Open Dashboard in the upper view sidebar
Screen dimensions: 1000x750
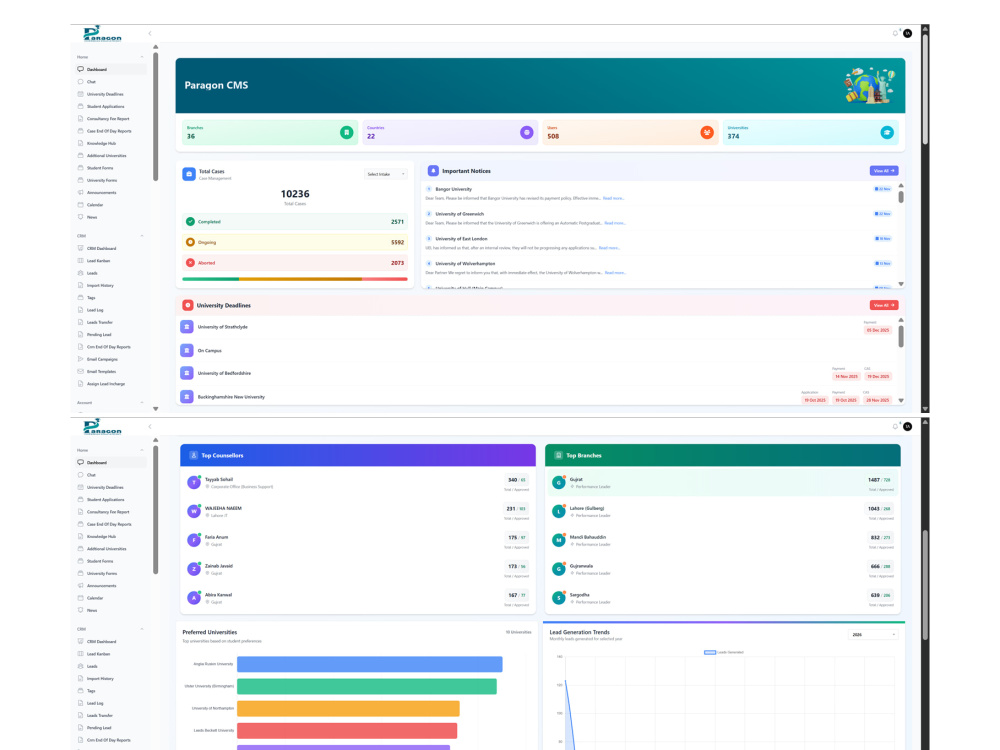[111, 70]
